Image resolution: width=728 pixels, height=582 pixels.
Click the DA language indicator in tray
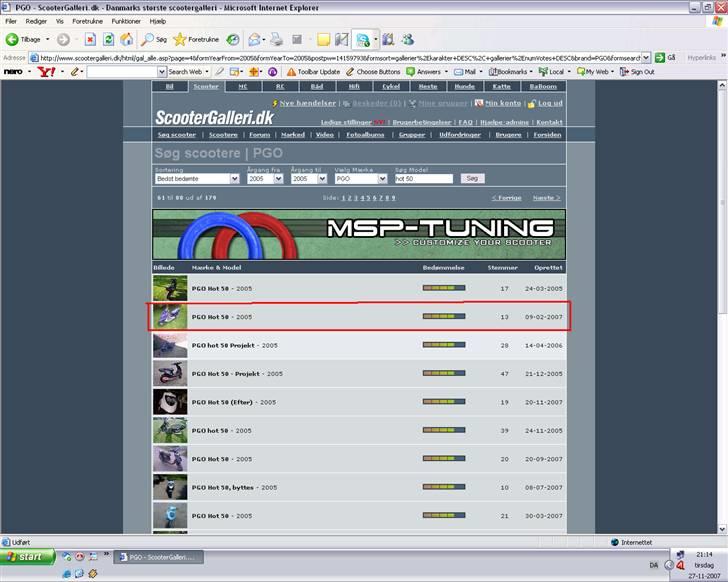(x=653, y=565)
